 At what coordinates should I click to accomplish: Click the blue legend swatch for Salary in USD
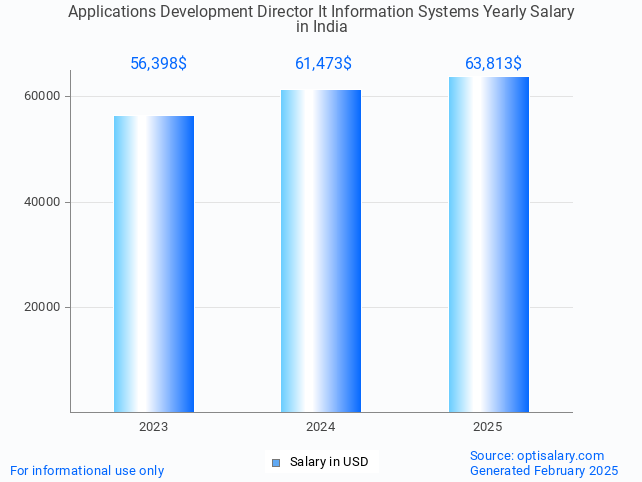(276, 463)
